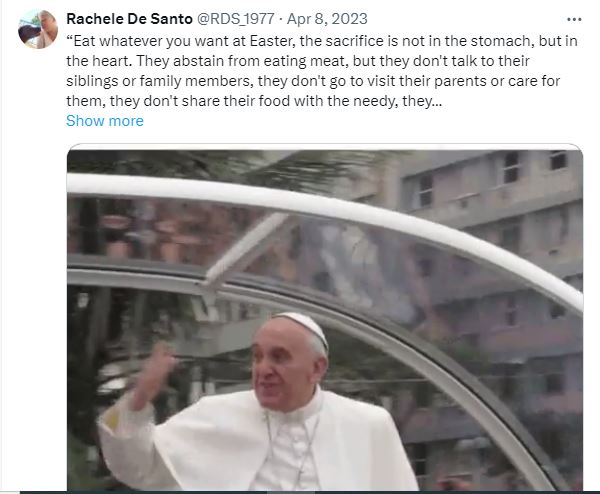Click the white skullcap in the photo
Image resolution: width=600 pixels, height=494 pixels.
point(302,325)
